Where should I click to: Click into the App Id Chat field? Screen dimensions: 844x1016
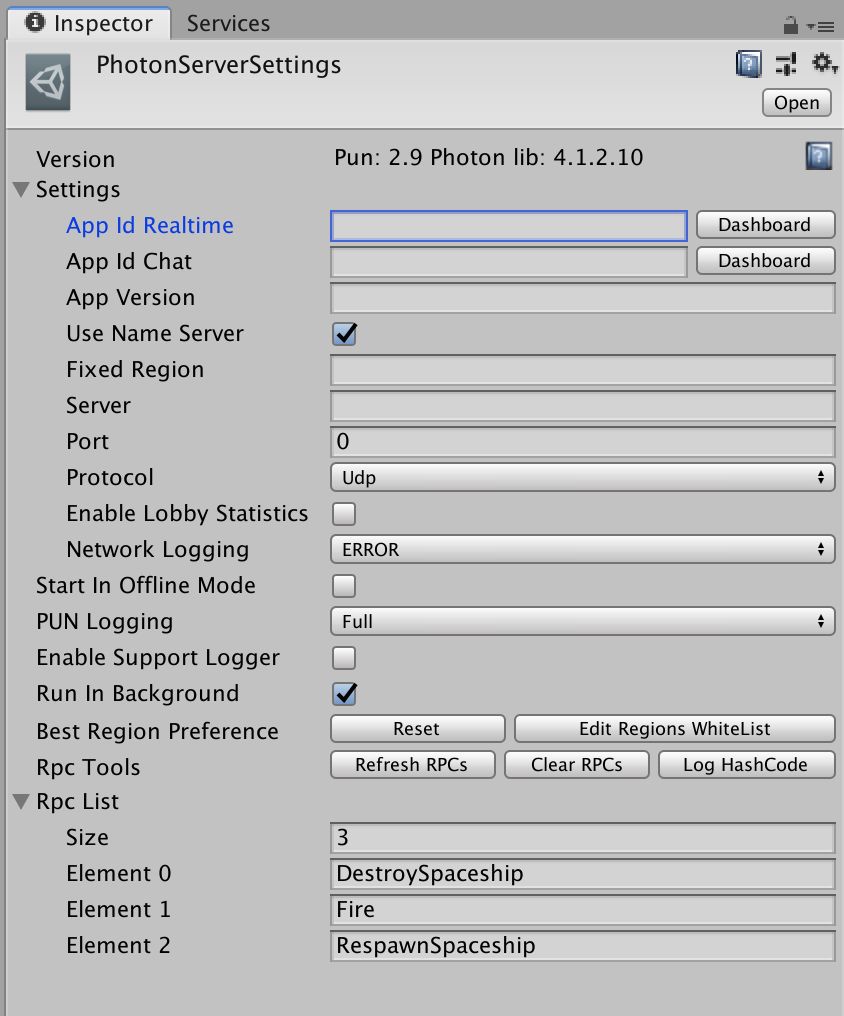(508, 262)
